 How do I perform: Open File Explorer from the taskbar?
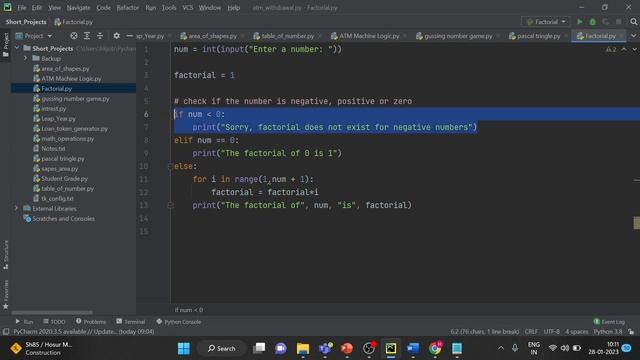[303, 348]
